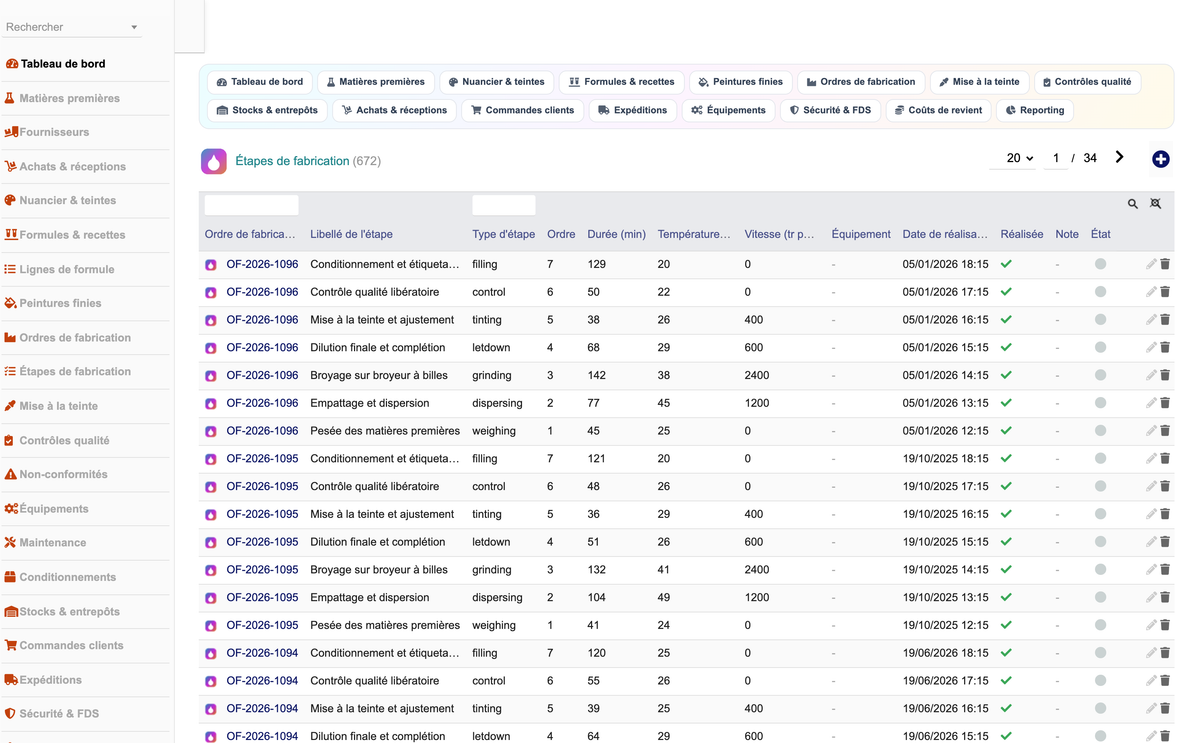Open OF-2026-1096 link in the weighing row
The width and height of the screenshot is (1200, 743).
[x=262, y=431]
